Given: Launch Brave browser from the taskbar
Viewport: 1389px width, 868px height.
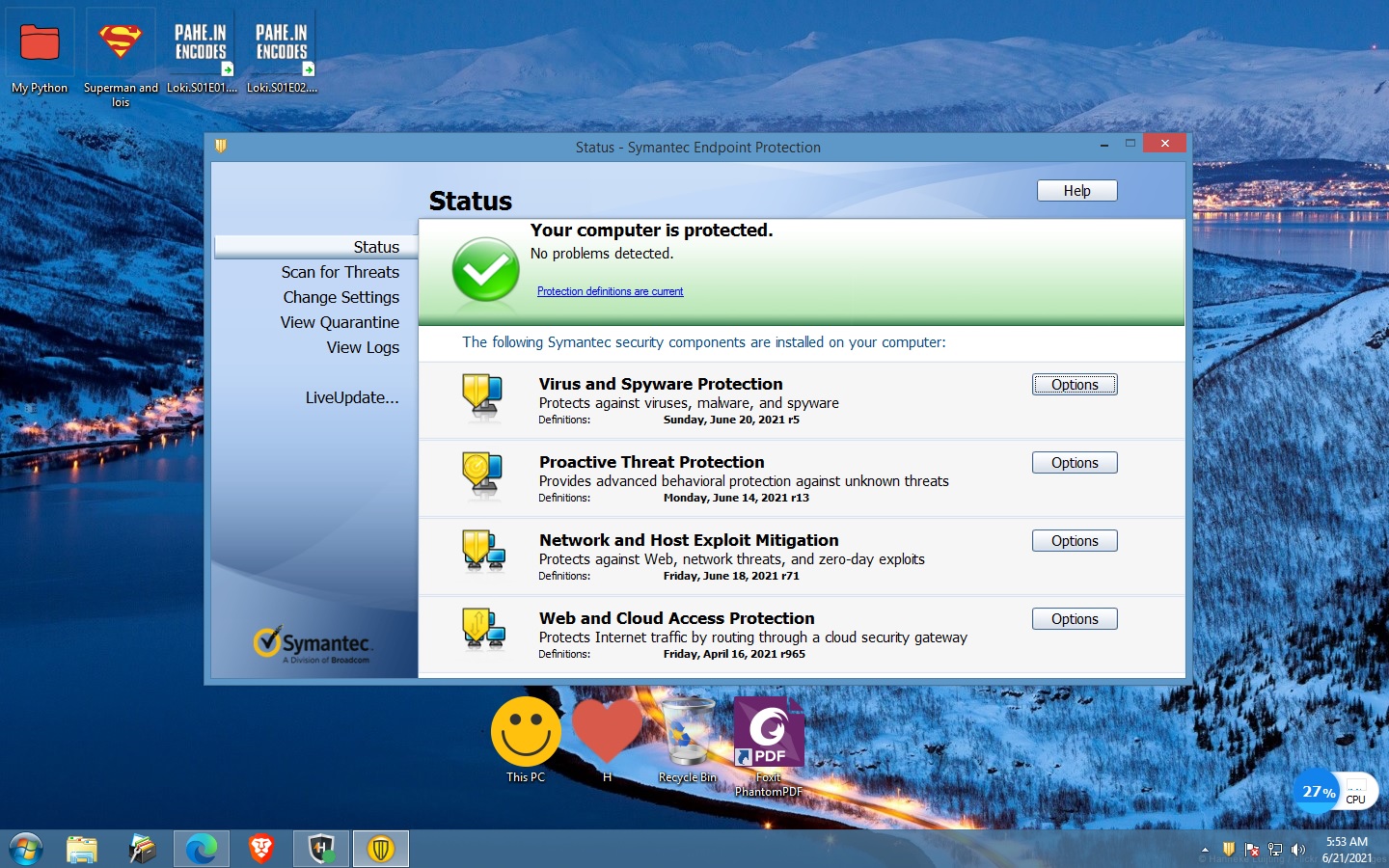Looking at the screenshot, I should pos(261,850).
